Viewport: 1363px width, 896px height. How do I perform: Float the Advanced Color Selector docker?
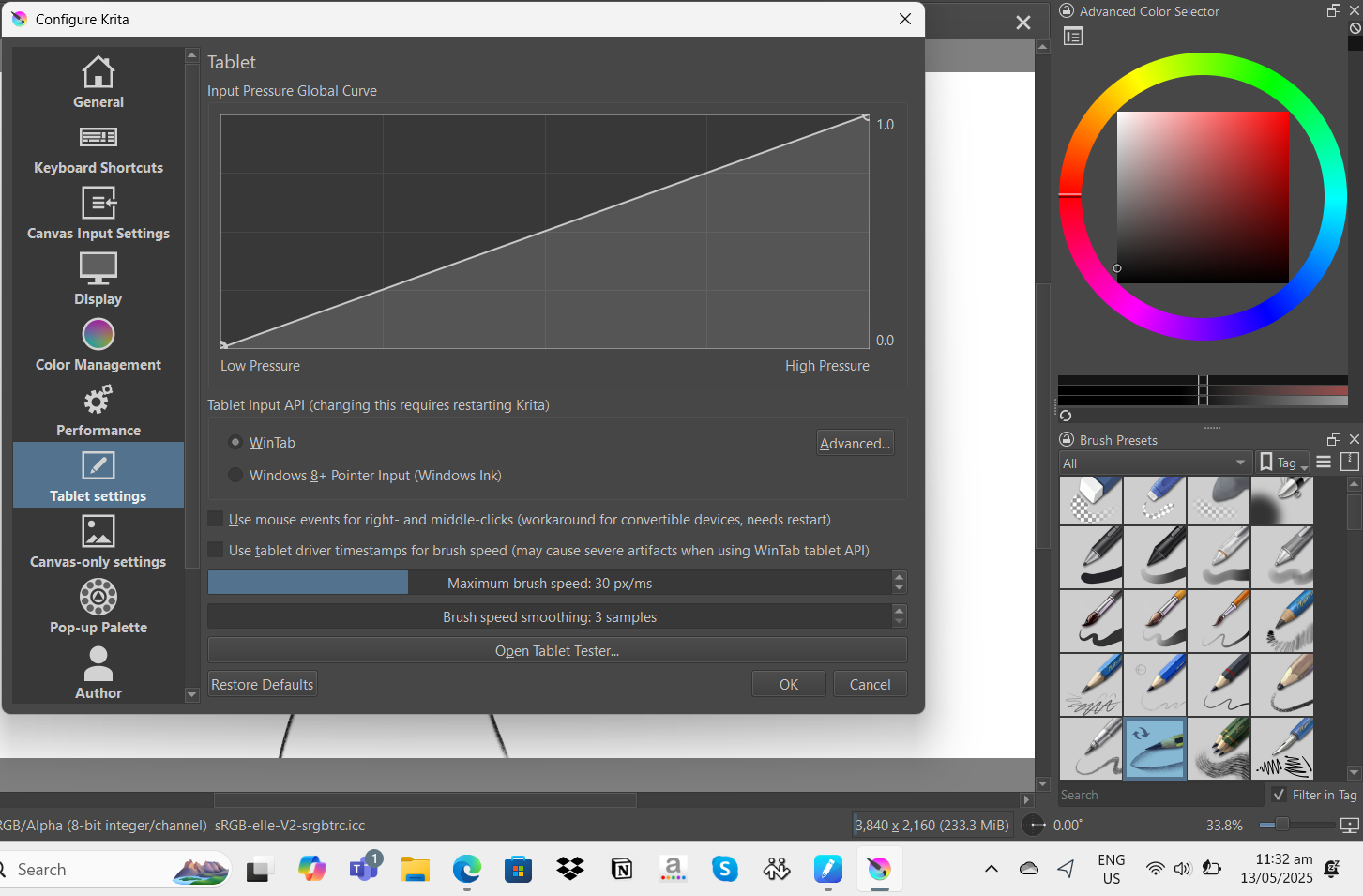[1334, 10]
